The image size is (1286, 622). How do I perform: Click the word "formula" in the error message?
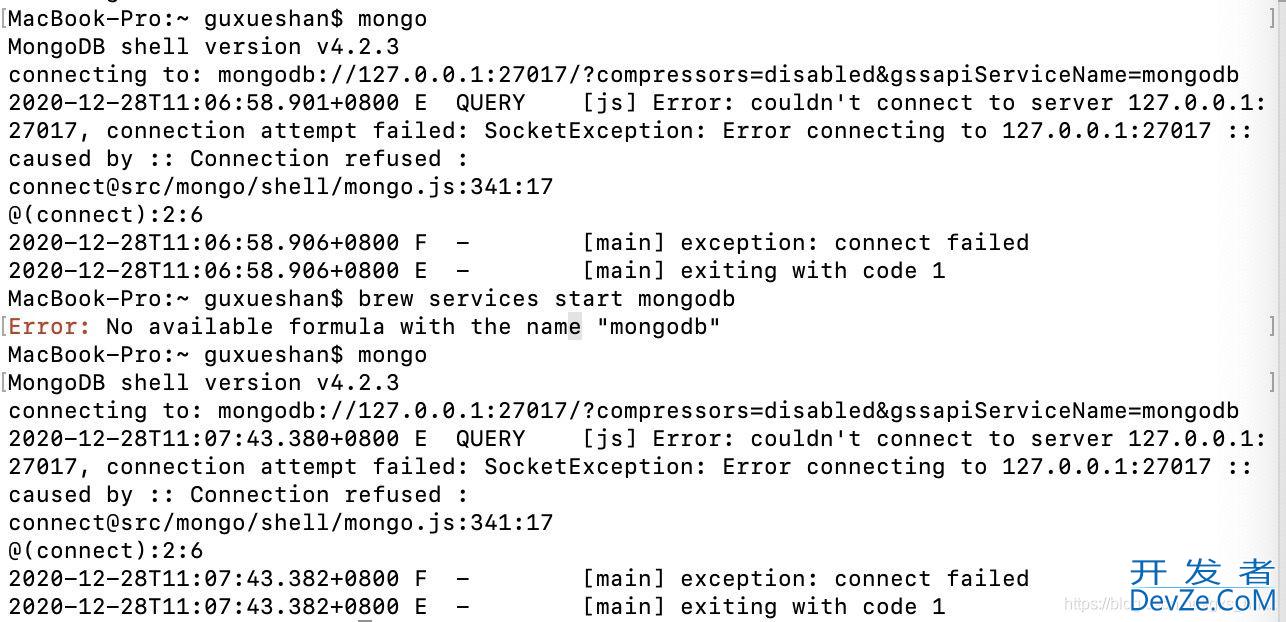336,326
